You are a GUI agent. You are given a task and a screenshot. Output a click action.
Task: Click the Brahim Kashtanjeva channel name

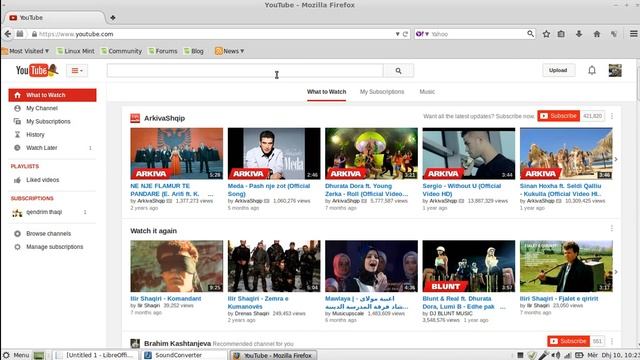click(x=178, y=344)
